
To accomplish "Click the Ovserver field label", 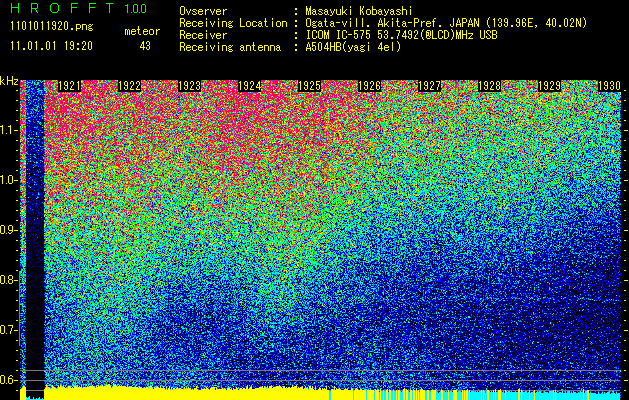I will [203, 11].
